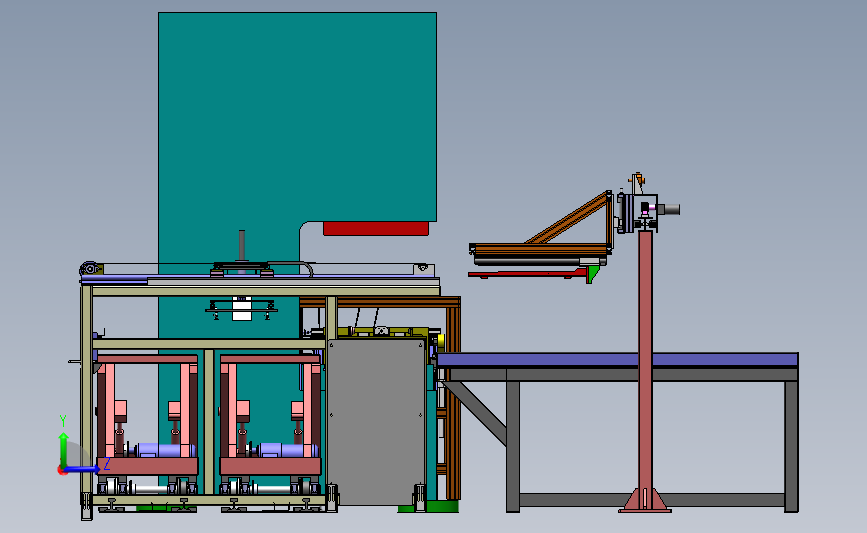Screen dimensions: 867x533
Task: Select the top bar of the right pink cart
Action: point(270,359)
